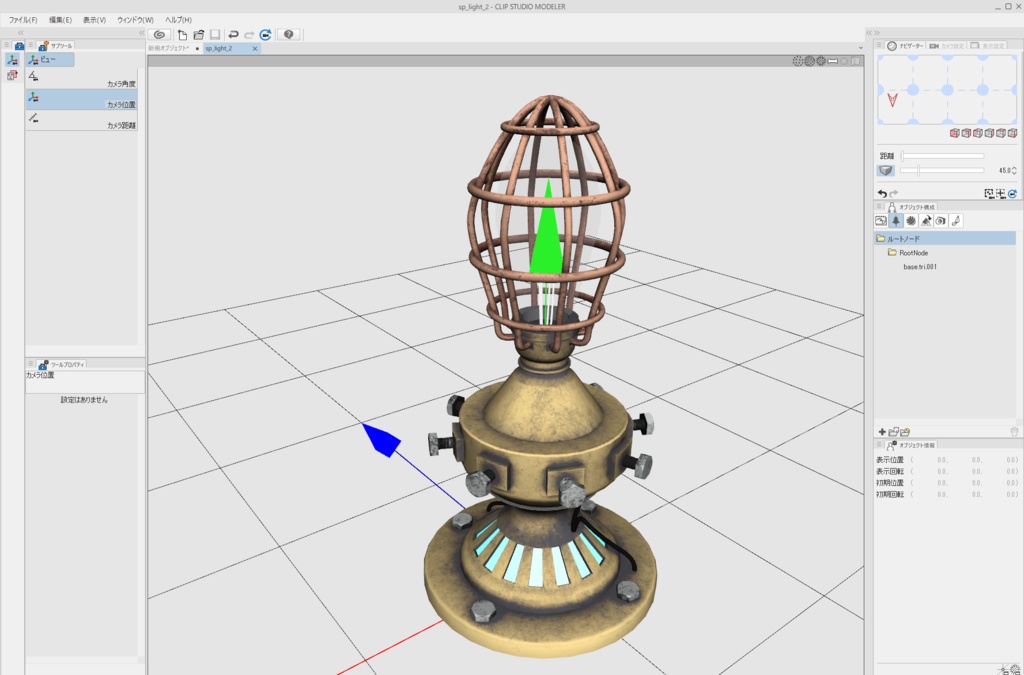Collapse the sub tool dock with its double chevron
The image size is (1024, 675).
click(141, 33)
